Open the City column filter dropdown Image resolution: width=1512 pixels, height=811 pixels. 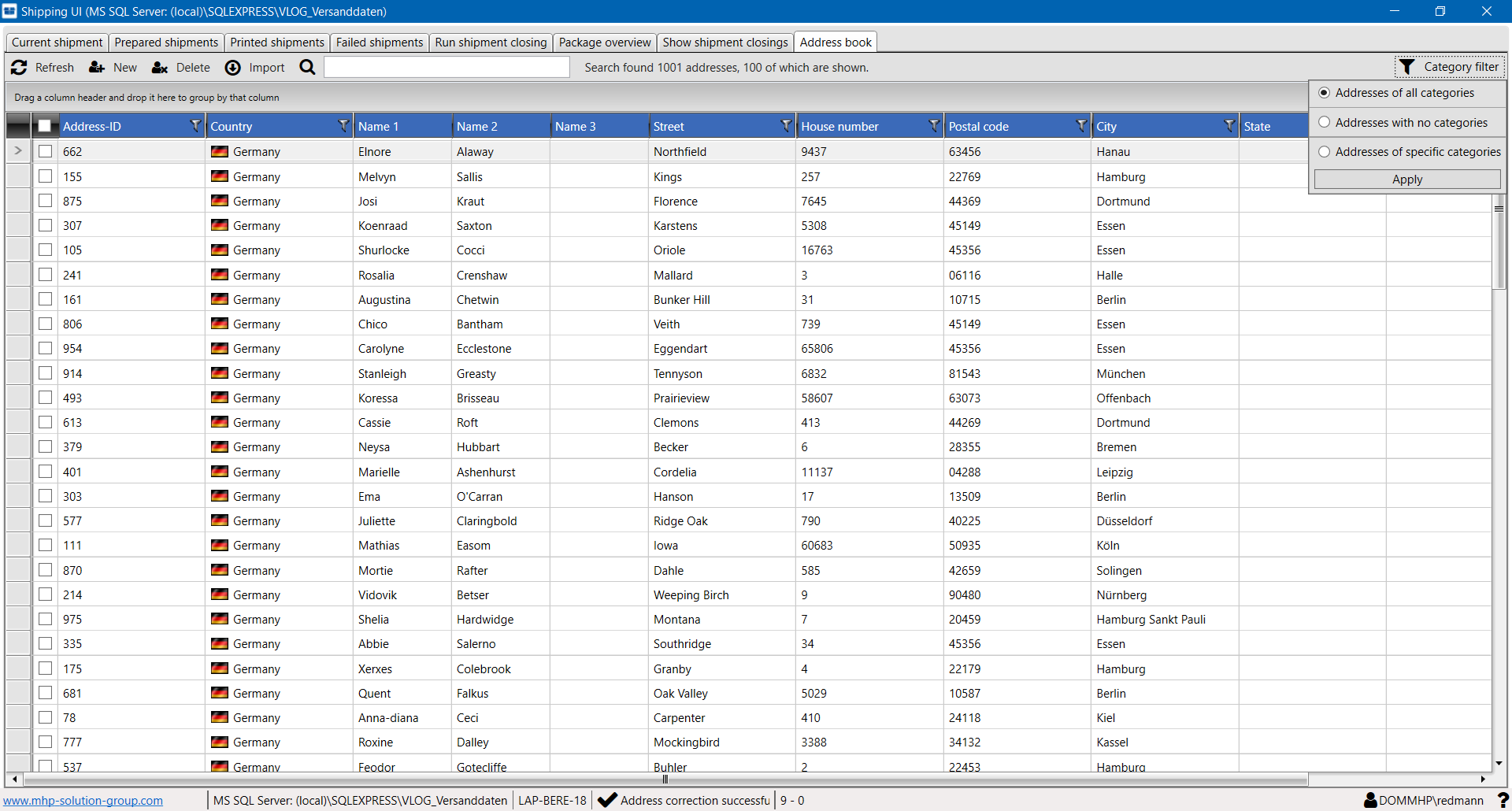coord(1229,126)
